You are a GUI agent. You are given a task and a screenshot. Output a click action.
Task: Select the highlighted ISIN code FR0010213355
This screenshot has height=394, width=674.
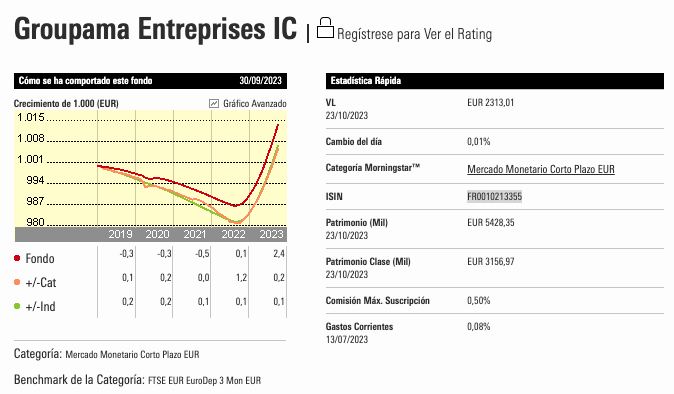pos(494,197)
